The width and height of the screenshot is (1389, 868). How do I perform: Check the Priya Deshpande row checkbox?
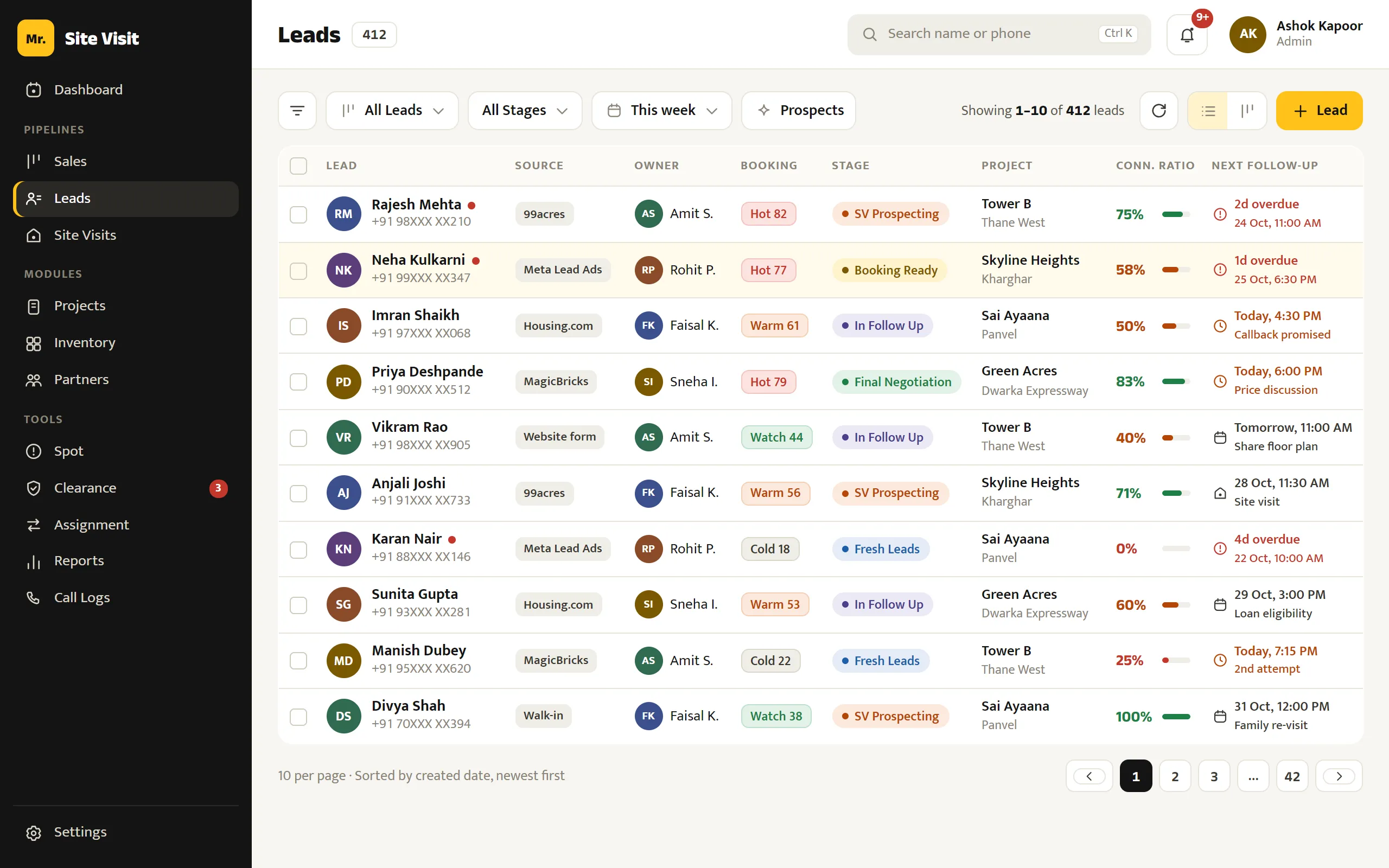tap(298, 382)
